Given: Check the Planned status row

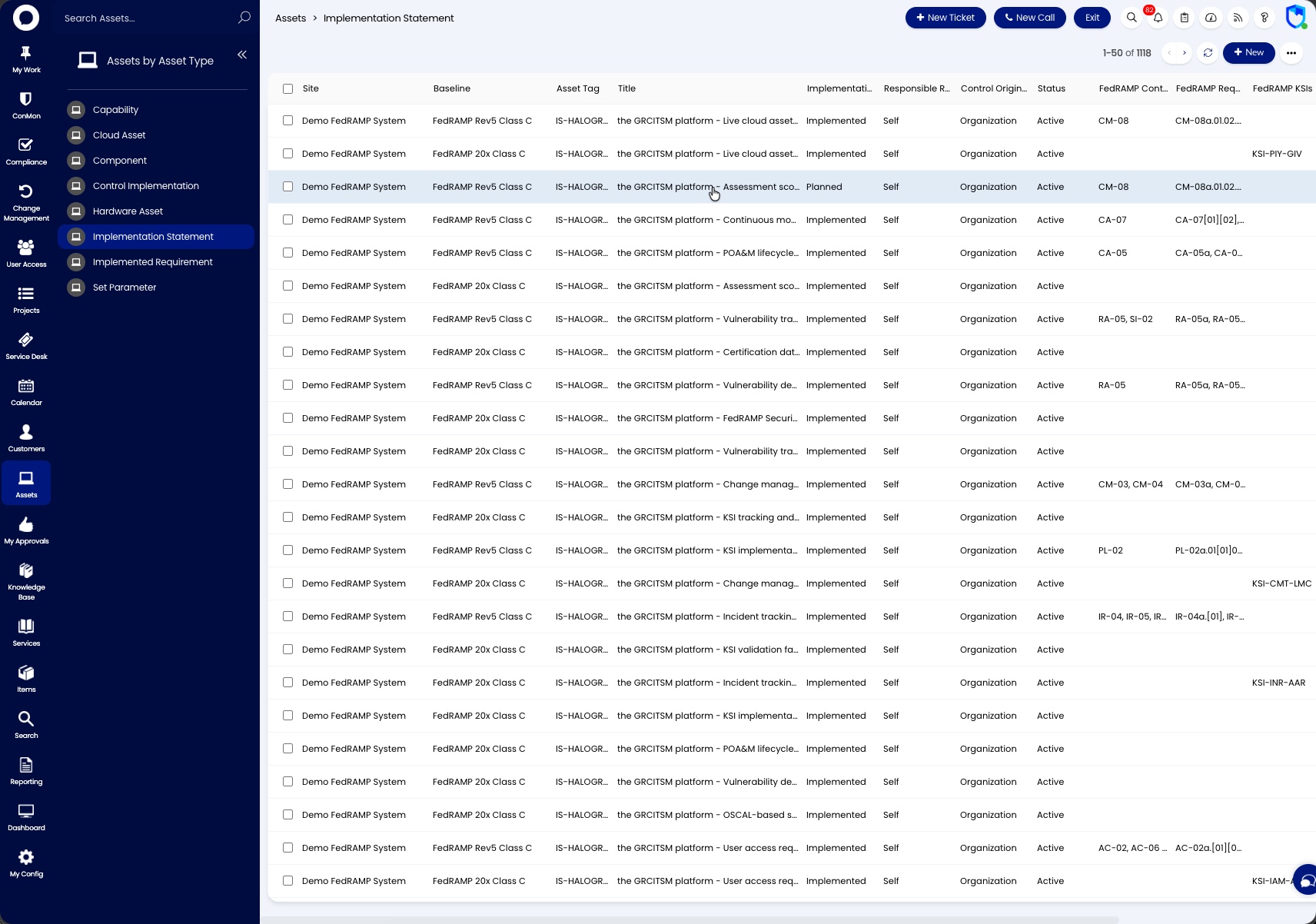Looking at the screenshot, I should 287,187.
